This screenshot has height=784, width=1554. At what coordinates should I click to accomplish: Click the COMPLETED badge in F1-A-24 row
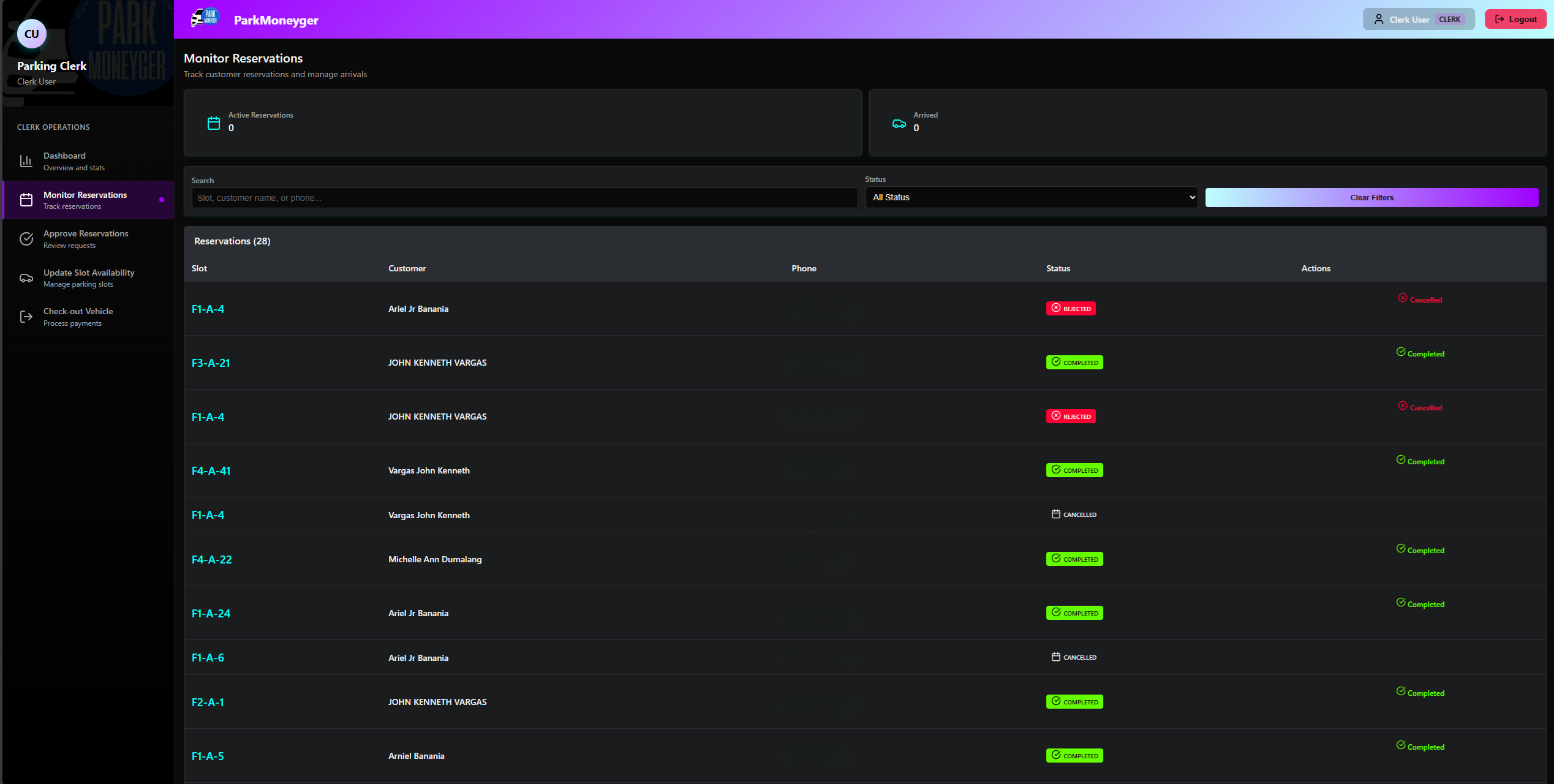click(1074, 612)
